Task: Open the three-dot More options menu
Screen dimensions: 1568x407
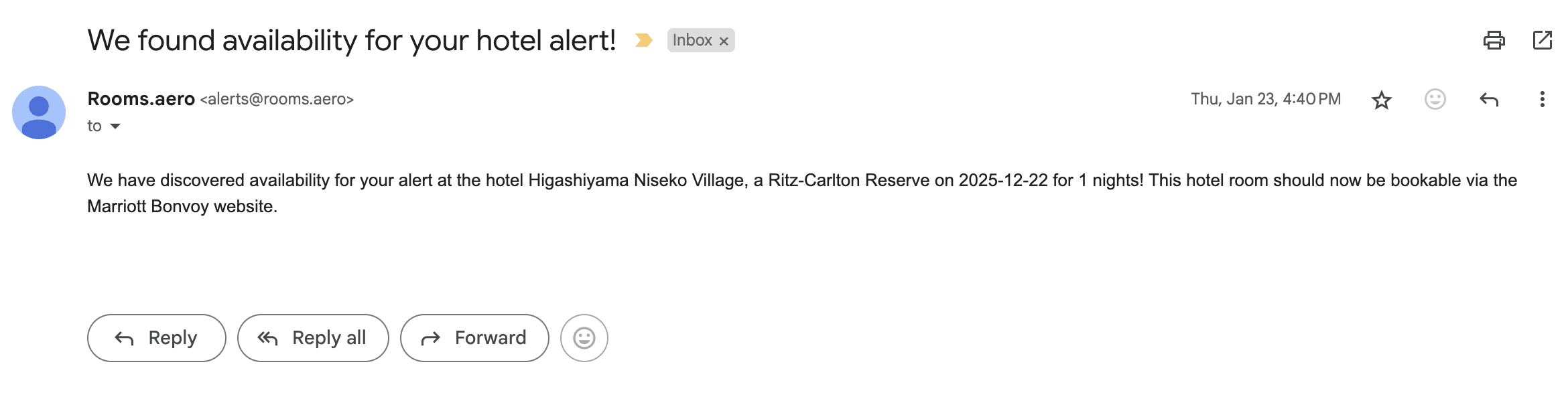Action: (x=1542, y=100)
